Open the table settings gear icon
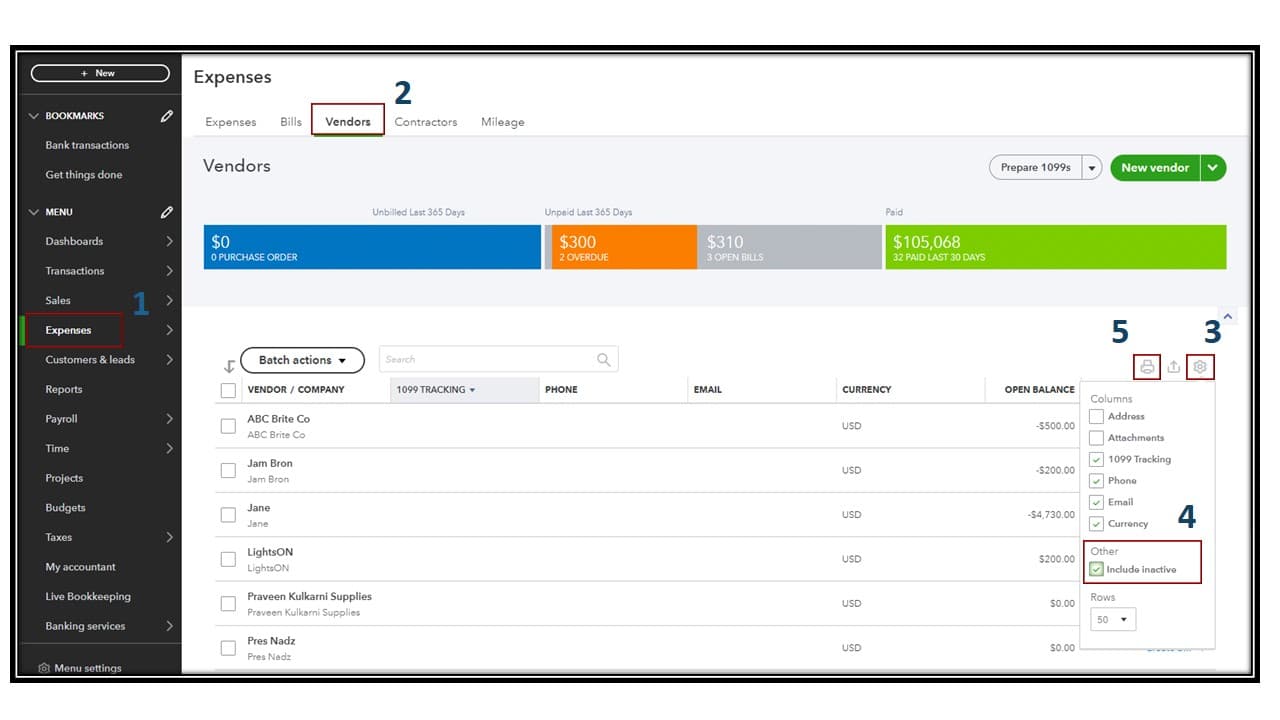The width and height of the screenshot is (1280, 720). coord(1200,367)
